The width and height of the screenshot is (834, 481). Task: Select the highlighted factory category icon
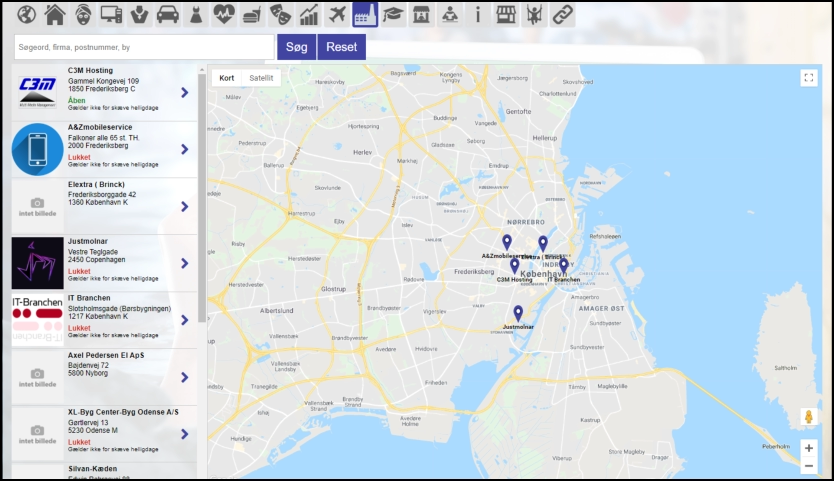point(365,14)
